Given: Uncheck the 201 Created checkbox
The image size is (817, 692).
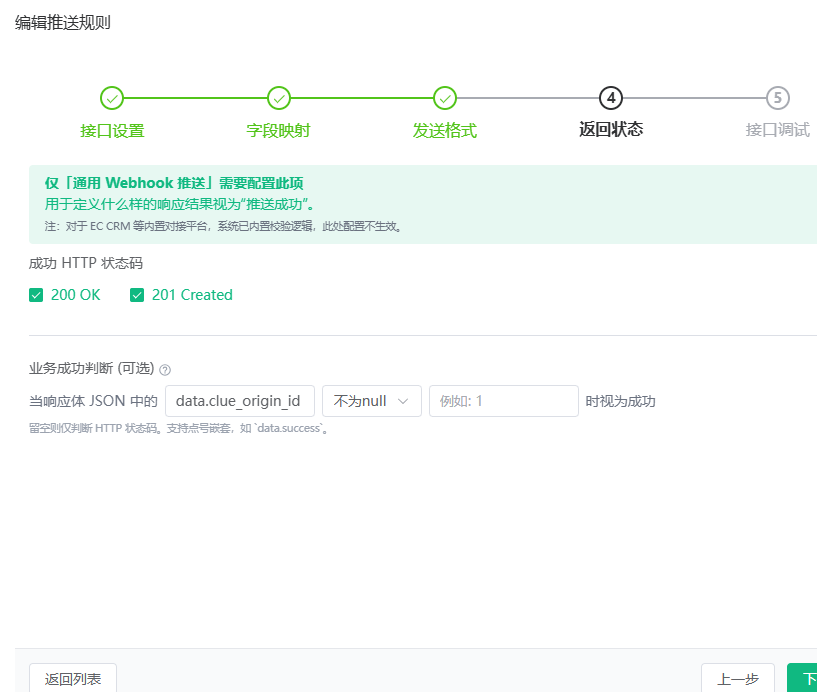Looking at the screenshot, I should (x=137, y=295).
